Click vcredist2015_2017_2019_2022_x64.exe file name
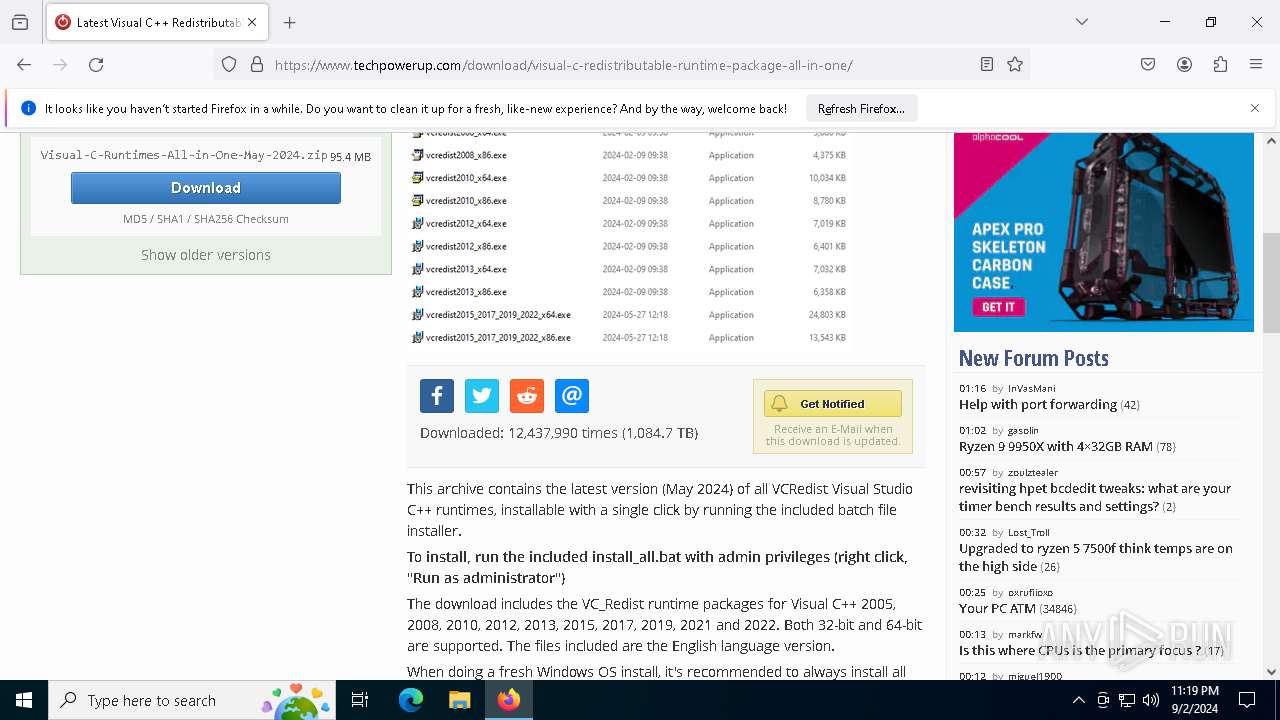The height and width of the screenshot is (720, 1280). (x=498, y=315)
